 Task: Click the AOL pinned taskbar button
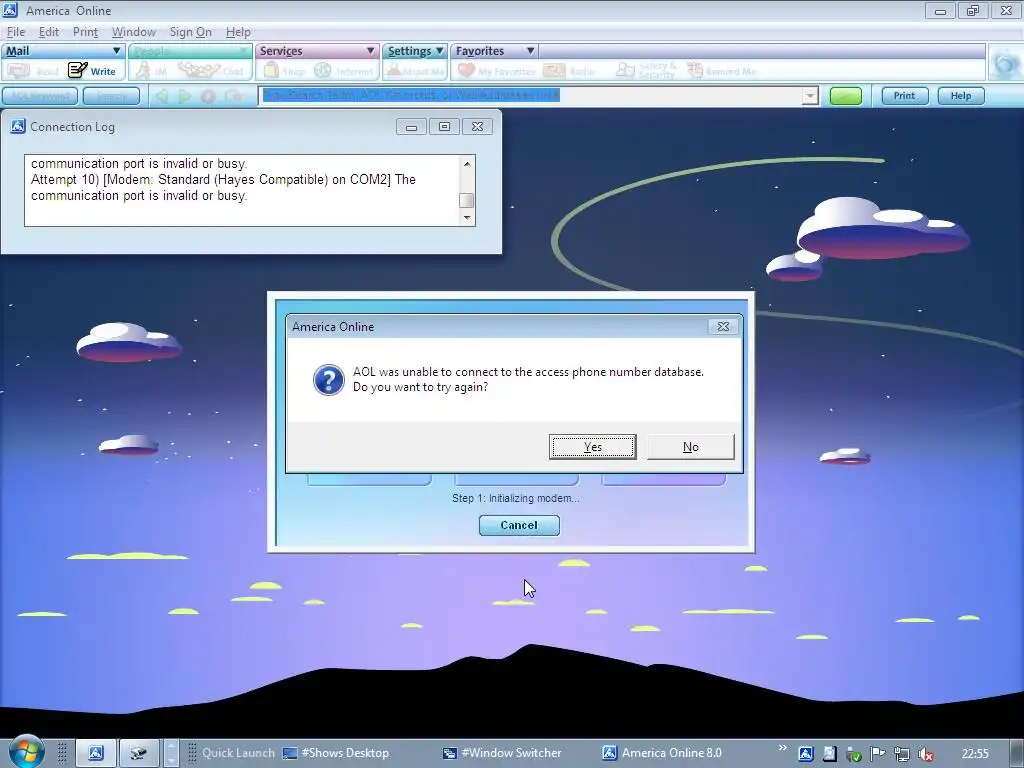point(96,753)
